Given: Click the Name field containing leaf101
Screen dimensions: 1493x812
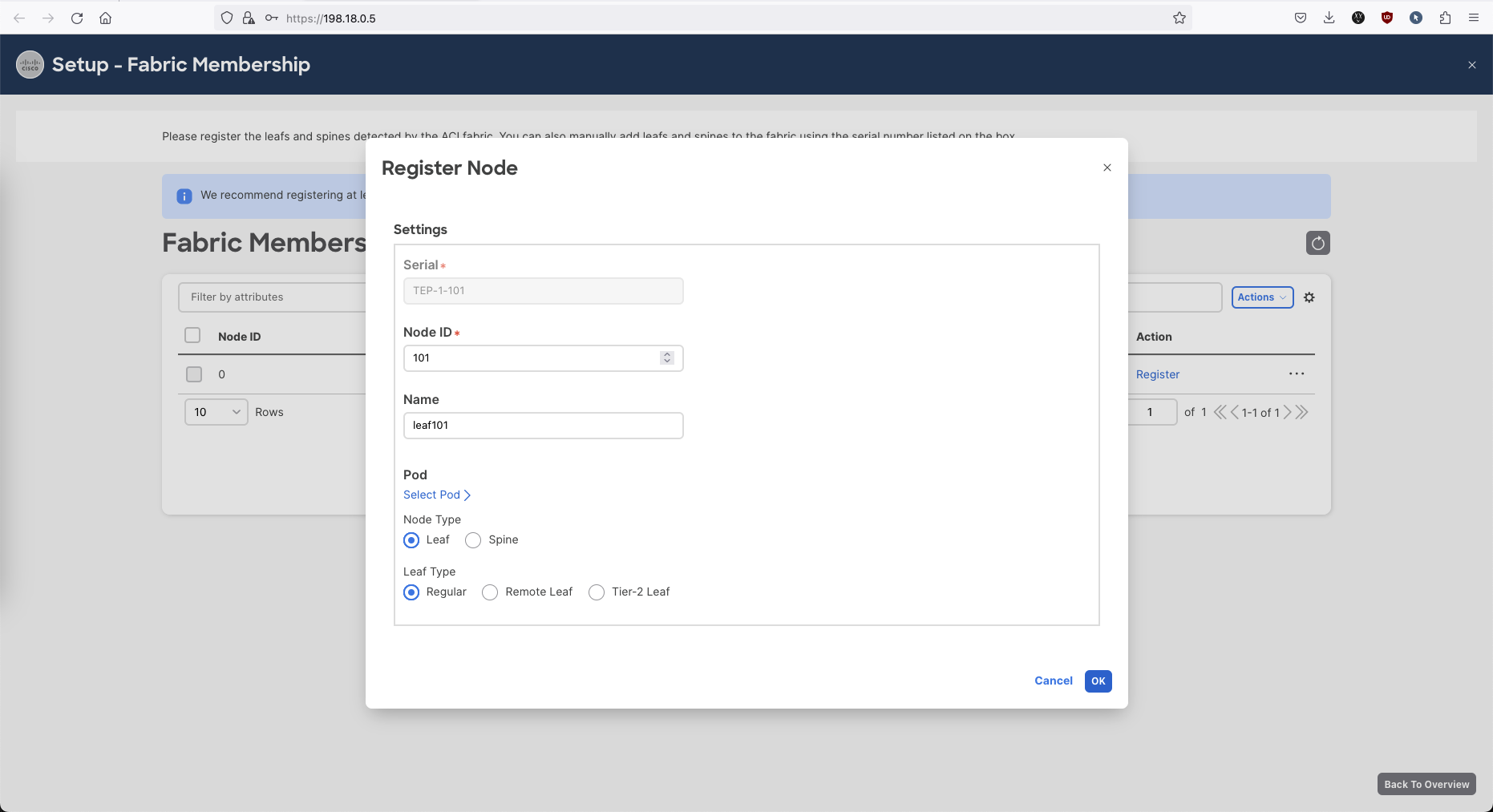Looking at the screenshot, I should click(543, 426).
